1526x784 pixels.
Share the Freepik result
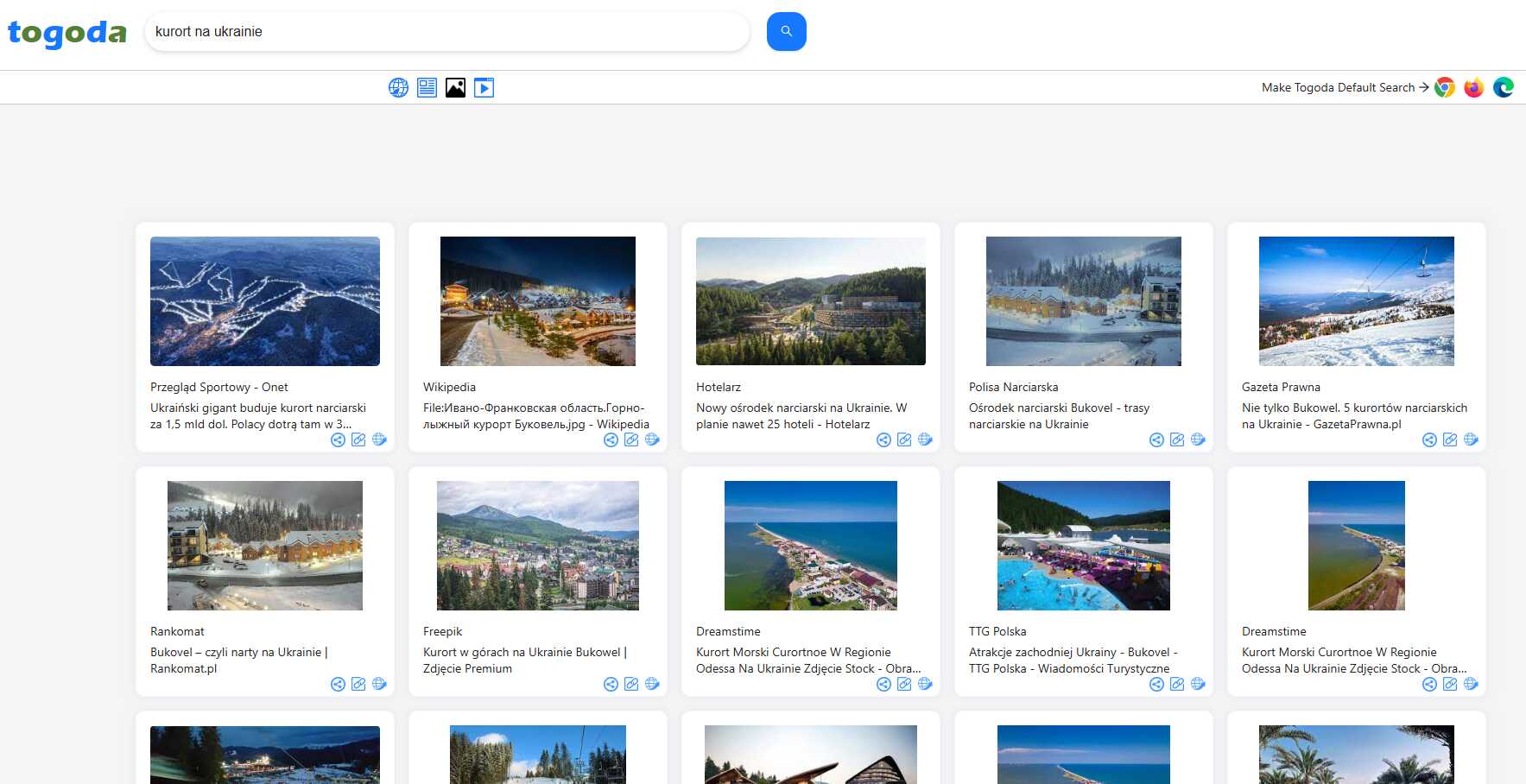(x=611, y=684)
